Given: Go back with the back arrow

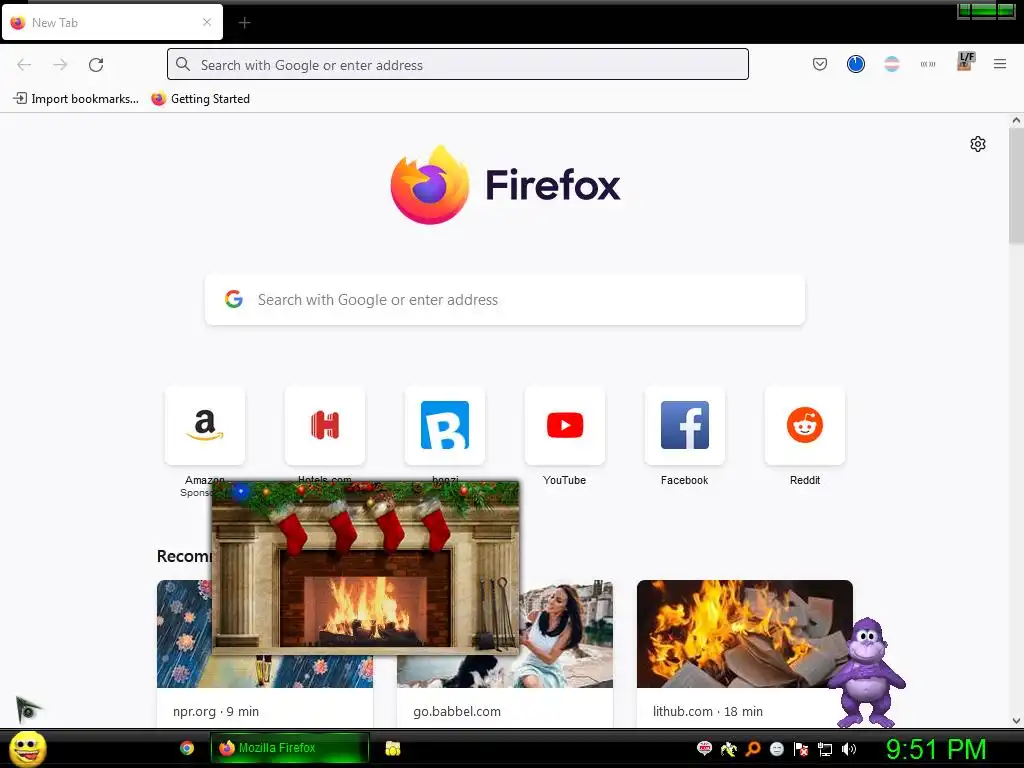Looking at the screenshot, I should [24, 65].
